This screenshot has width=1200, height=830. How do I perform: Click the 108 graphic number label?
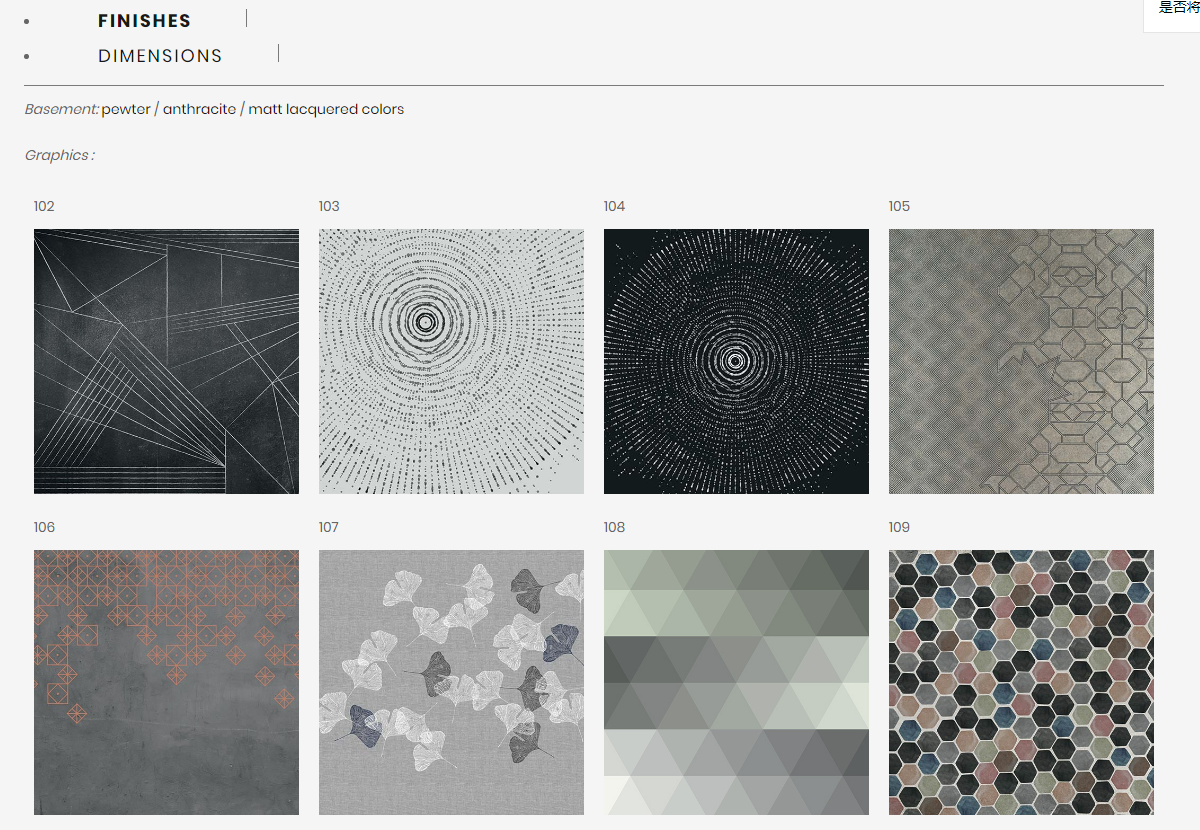coord(614,527)
